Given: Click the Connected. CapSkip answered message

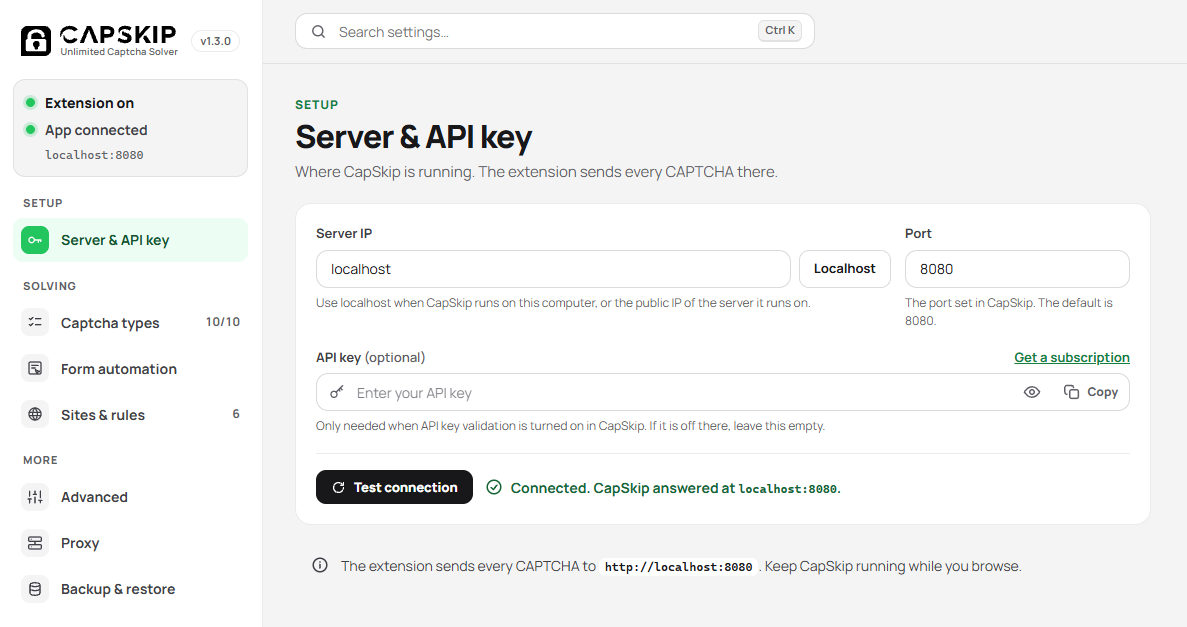Looking at the screenshot, I should click(675, 488).
